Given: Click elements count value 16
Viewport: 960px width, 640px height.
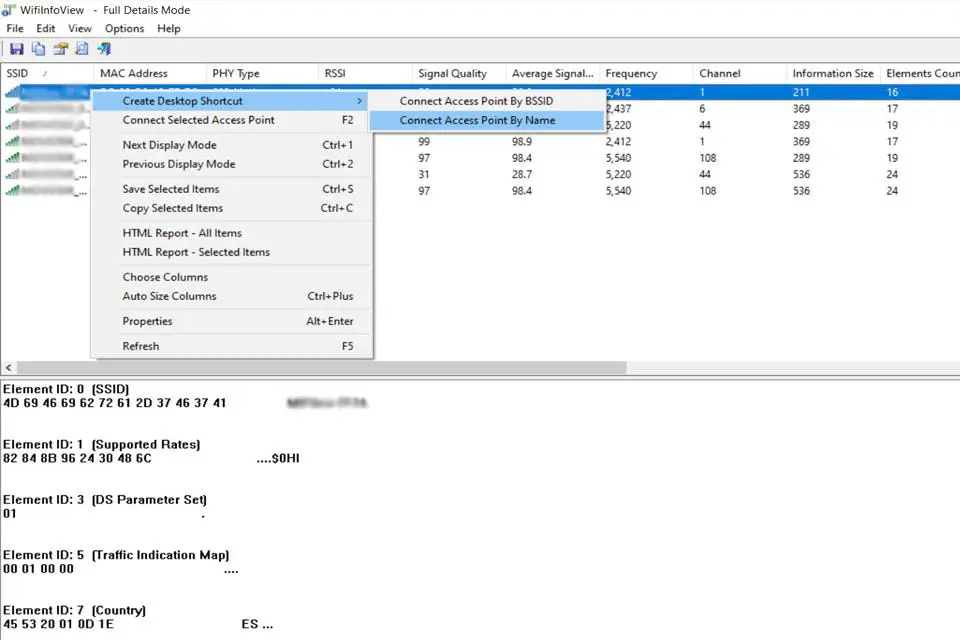Looking at the screenshot, I should [892, 92].
